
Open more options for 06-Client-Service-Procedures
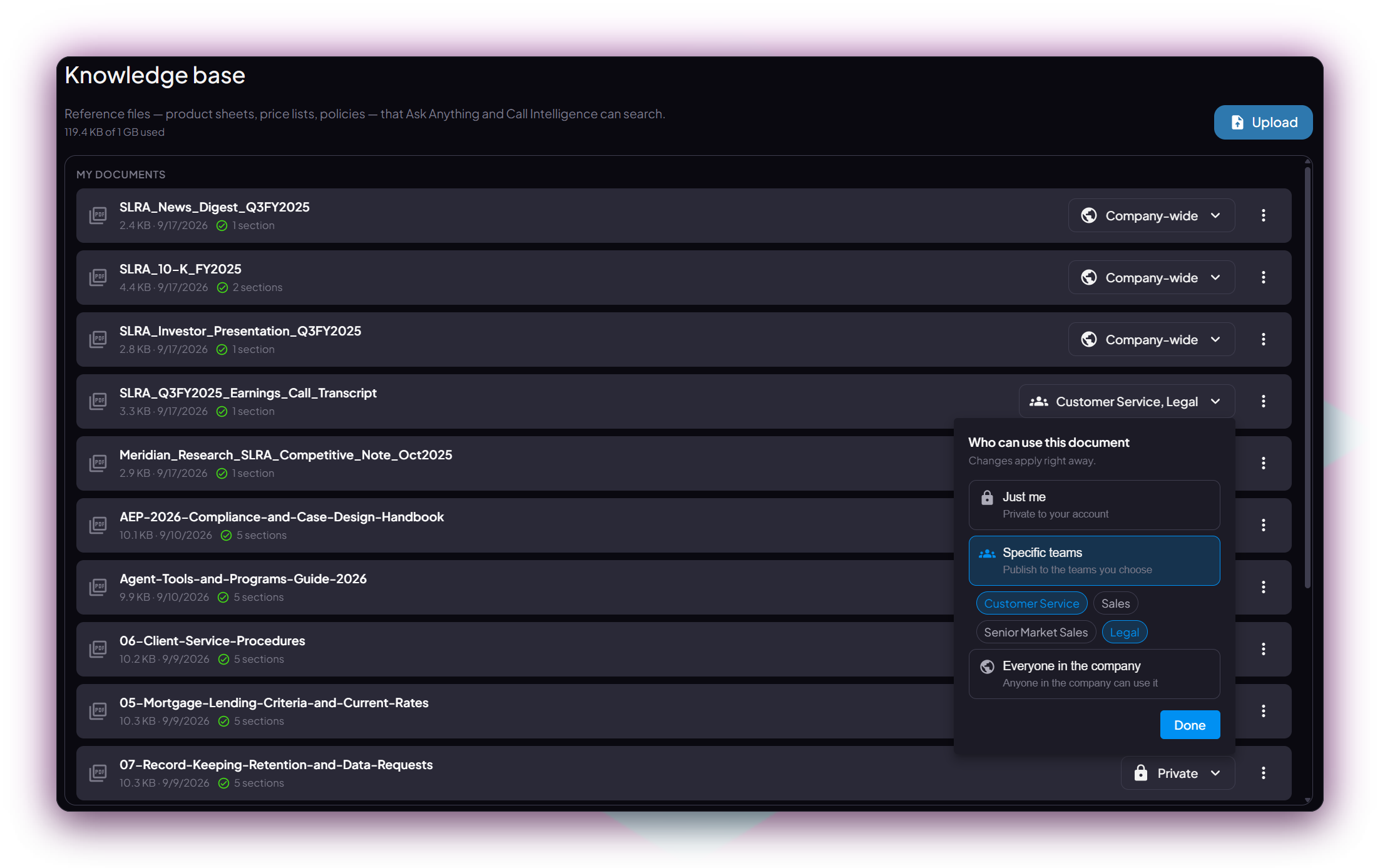1263,649
